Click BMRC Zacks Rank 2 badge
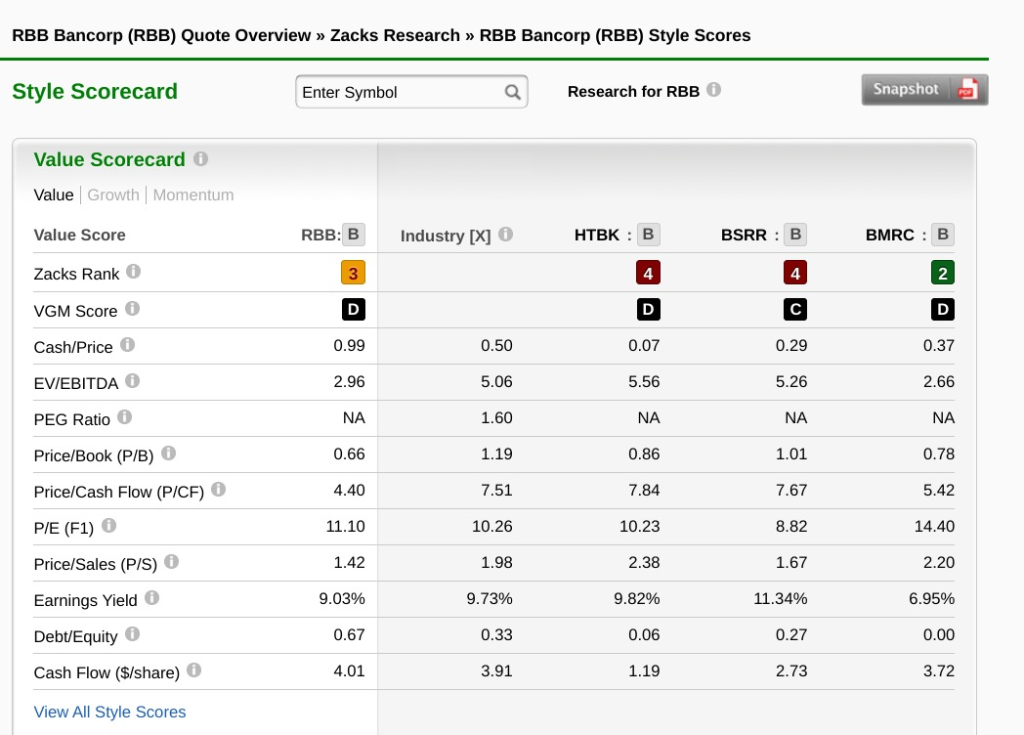 click(942, 272)
